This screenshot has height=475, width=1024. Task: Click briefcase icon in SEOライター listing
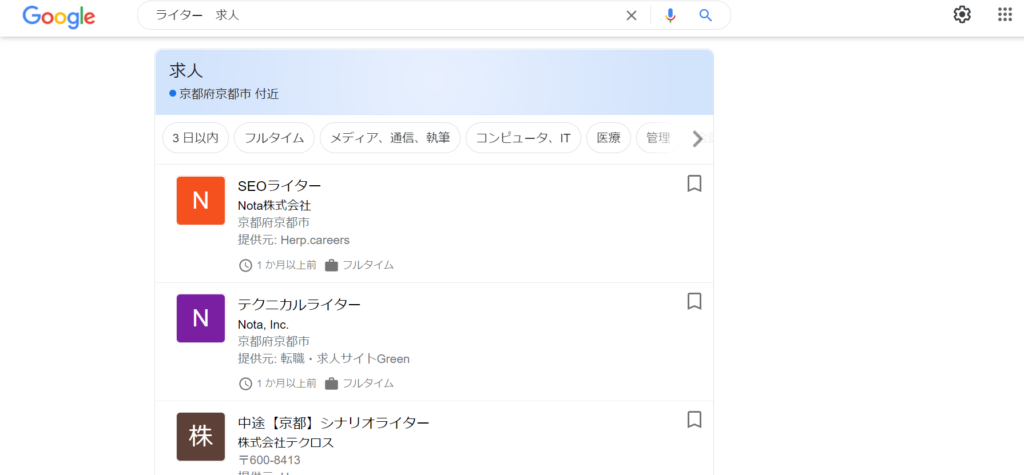click(331, 265)
